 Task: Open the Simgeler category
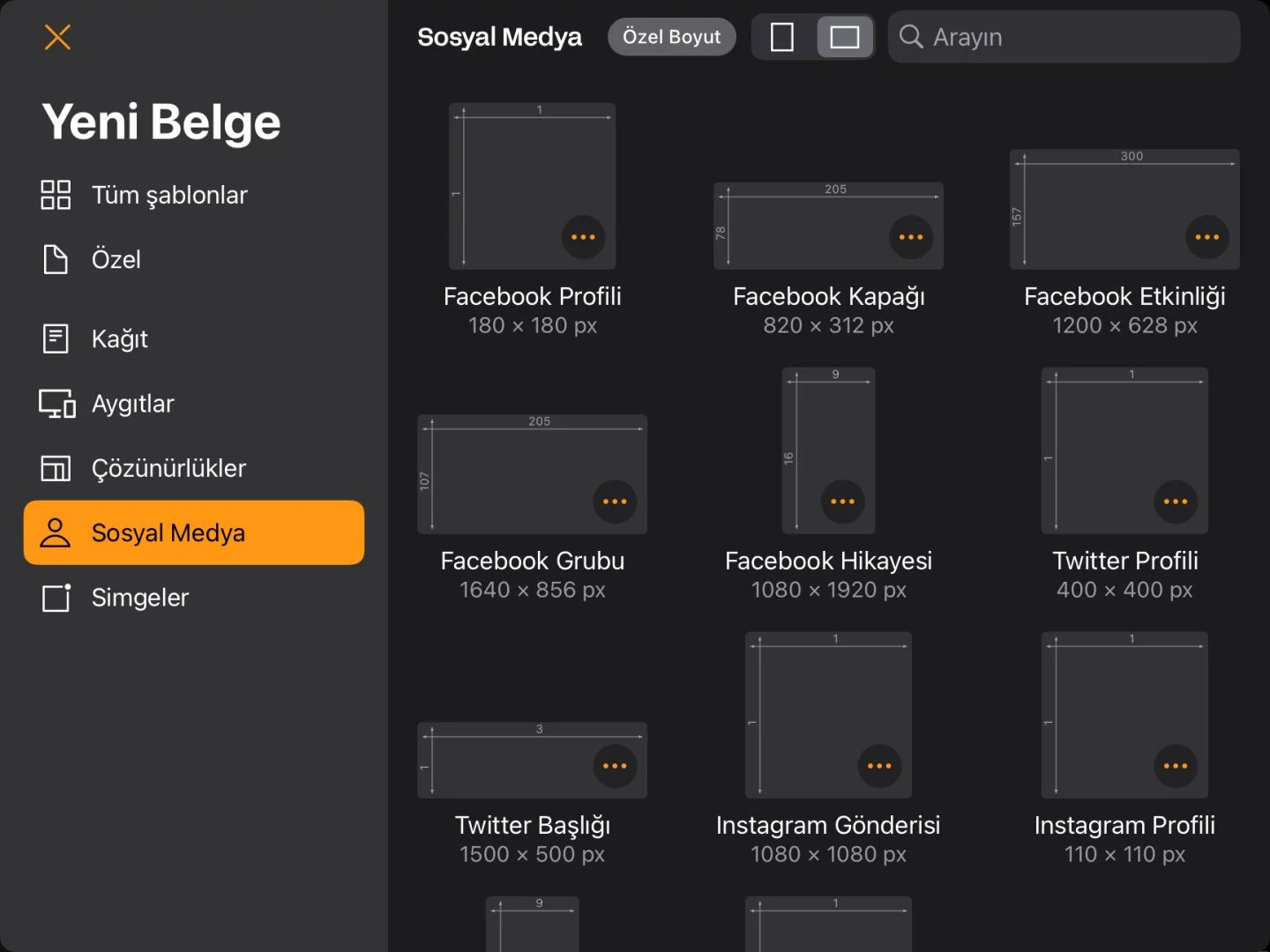[194, 598]
